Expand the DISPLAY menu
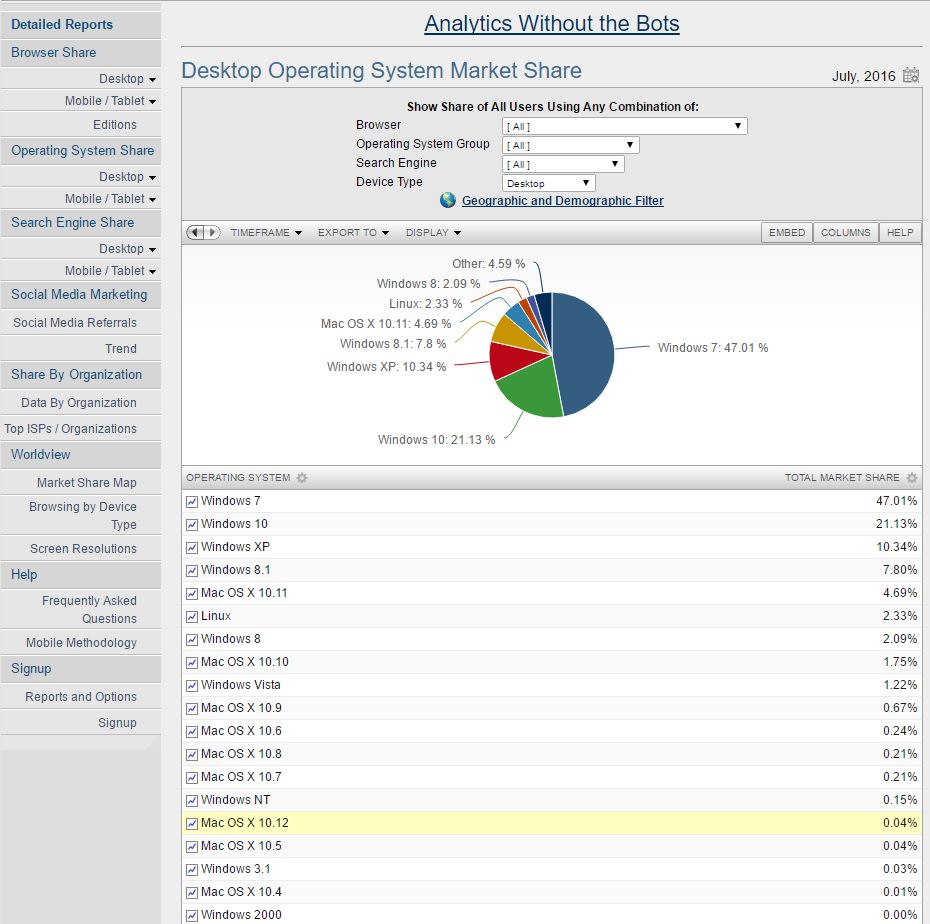The height and width of the screenshot is (924, 930). click(x=434, y=232)
